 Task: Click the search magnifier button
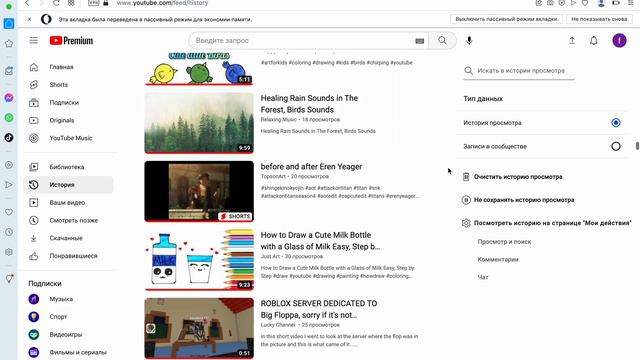pos(442,40)
